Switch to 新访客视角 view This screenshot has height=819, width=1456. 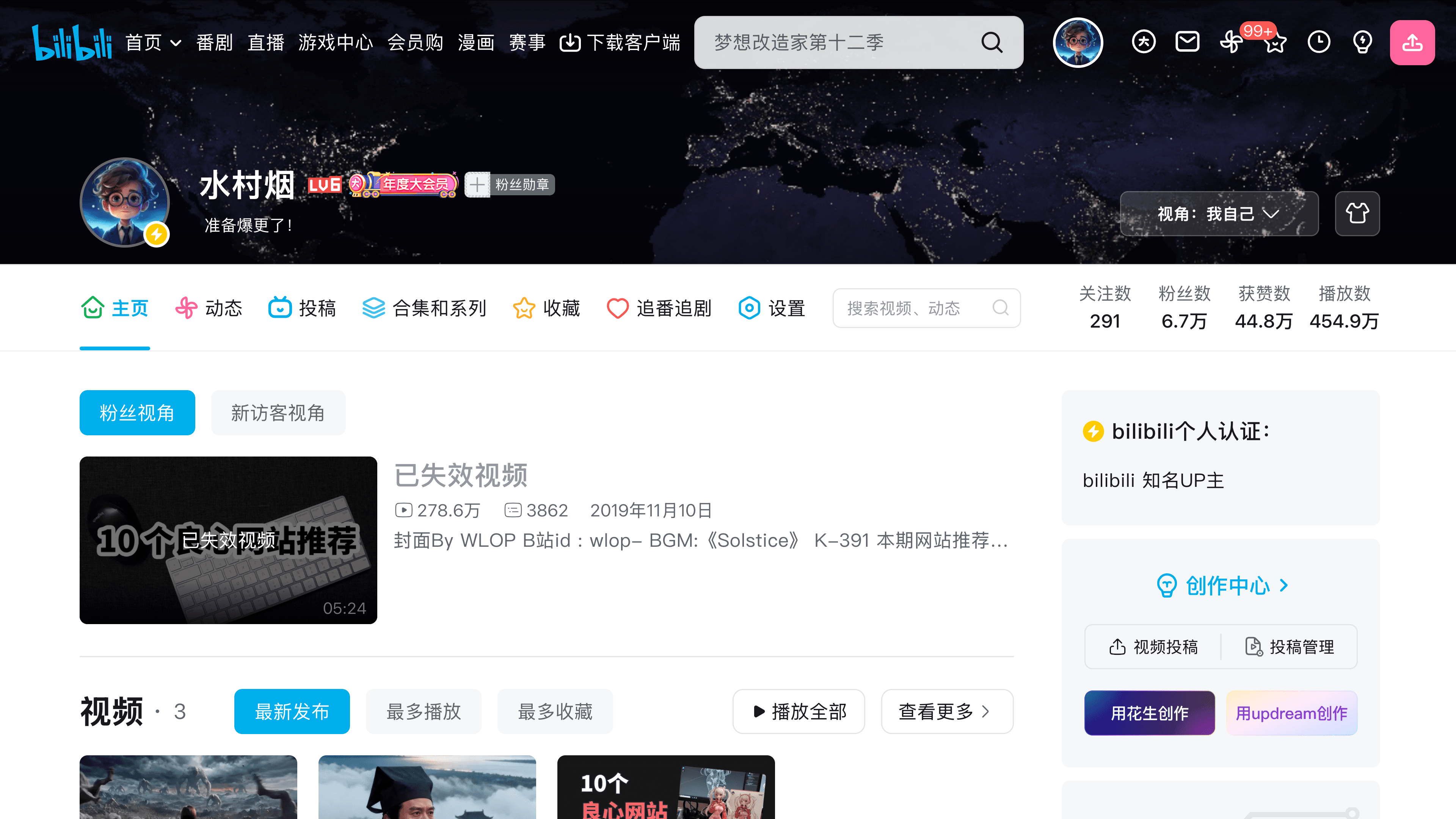(x=278, y=413)
